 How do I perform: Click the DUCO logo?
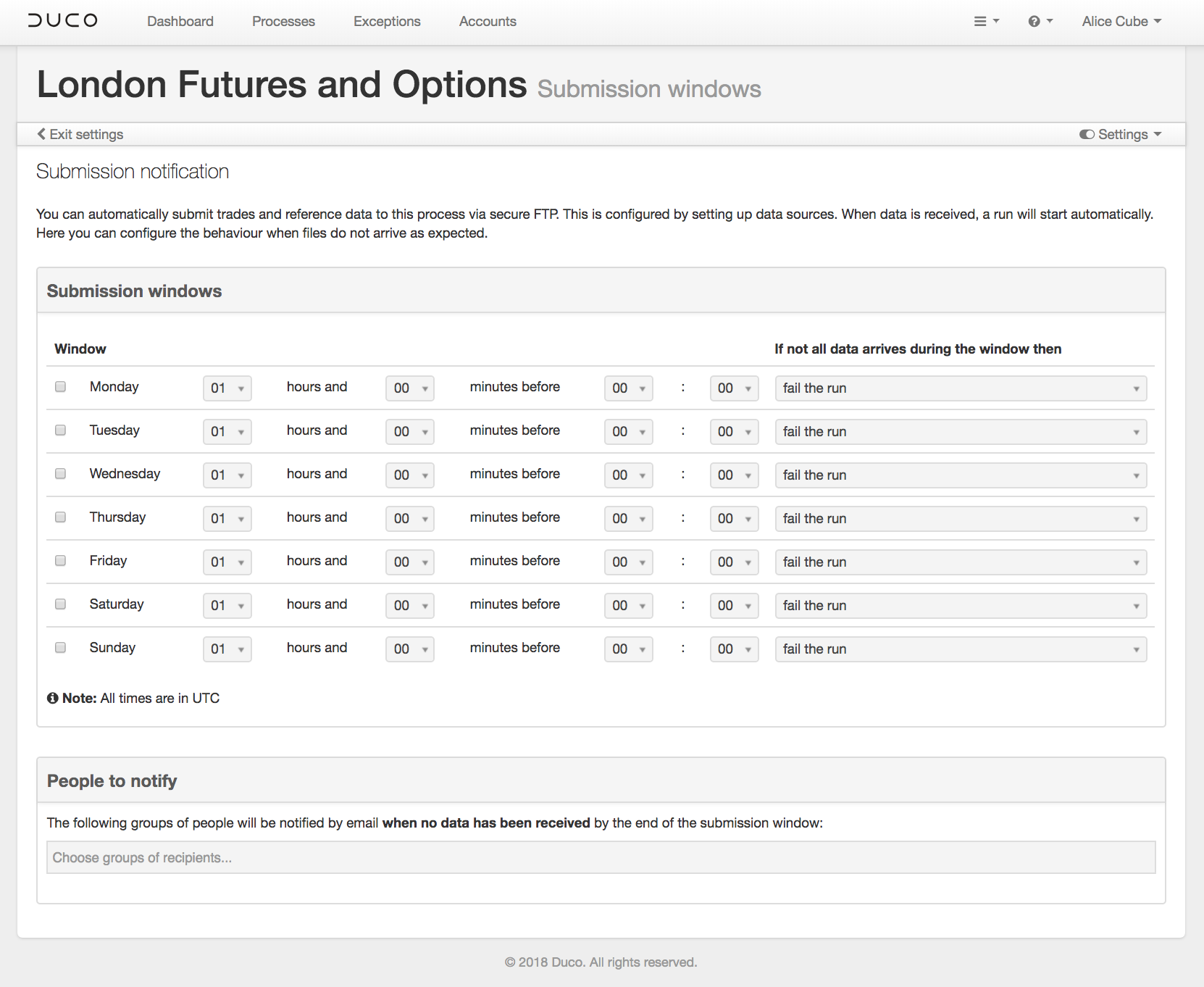pos(62,20)
